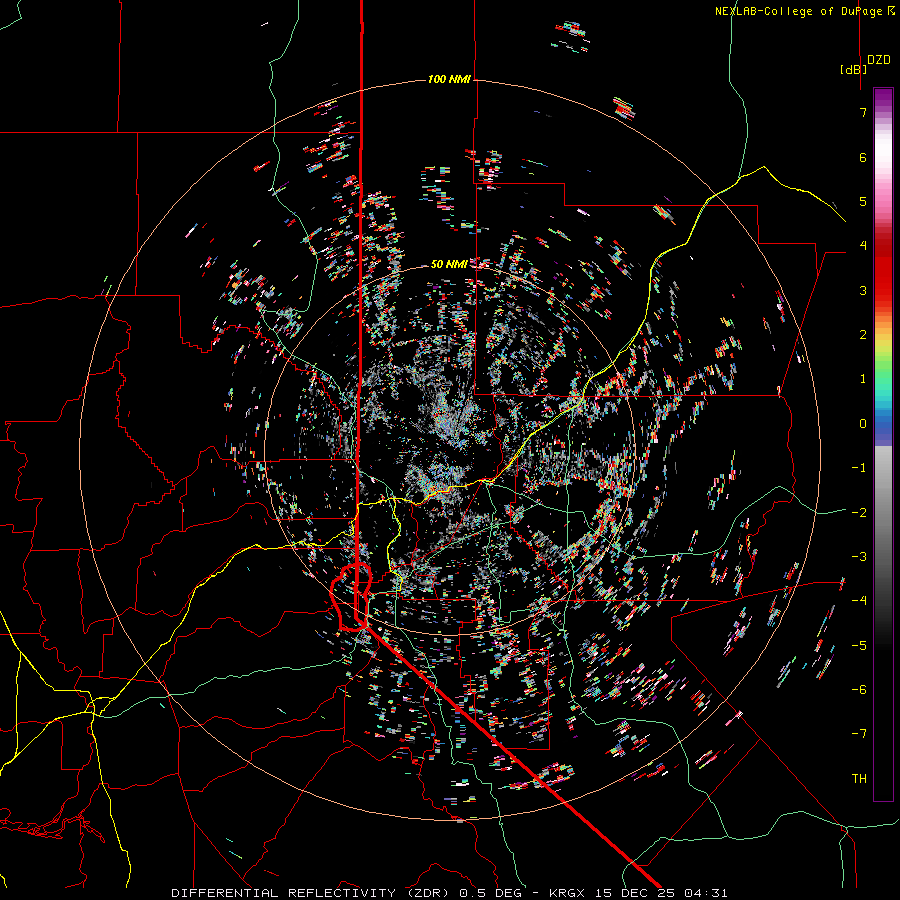Click the 50 NMI range ring label

pyautogui.click(x=449, y=264)
